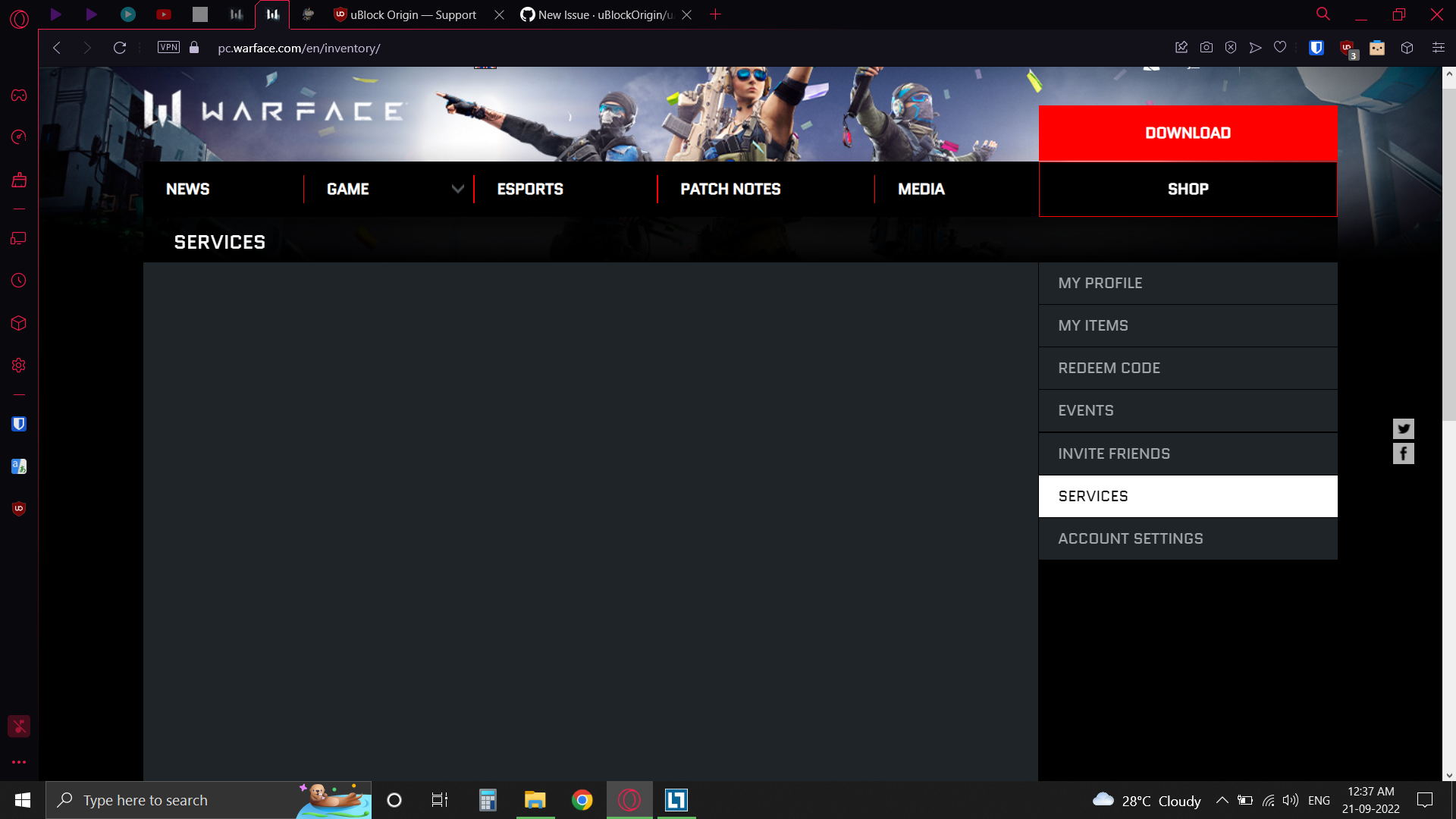Launch GX Cleaner broom icon in sidebar
The height and width of the screenshot is (819, 1456).
tap(18, 180)
